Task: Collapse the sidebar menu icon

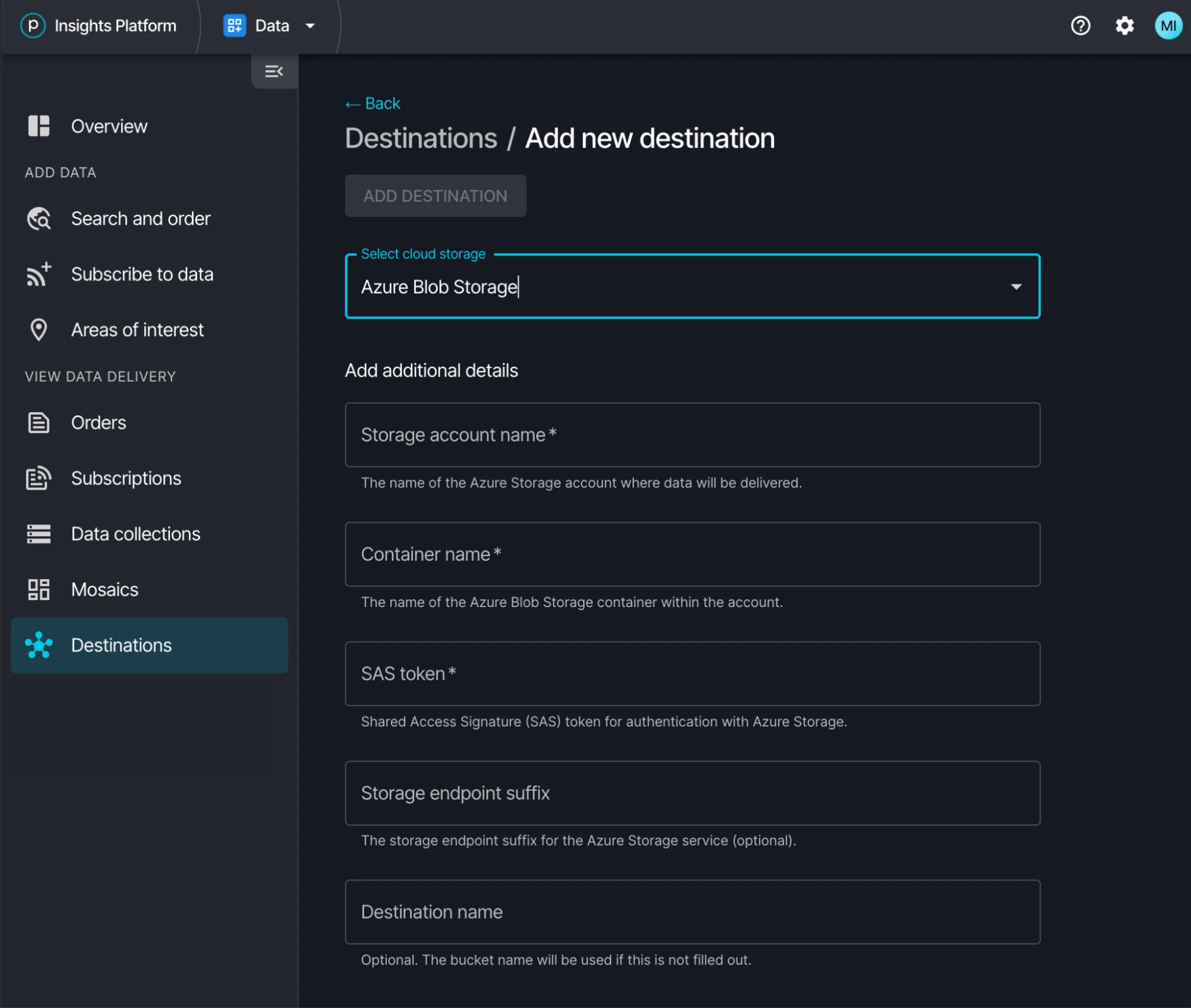Action: [273, 71]
